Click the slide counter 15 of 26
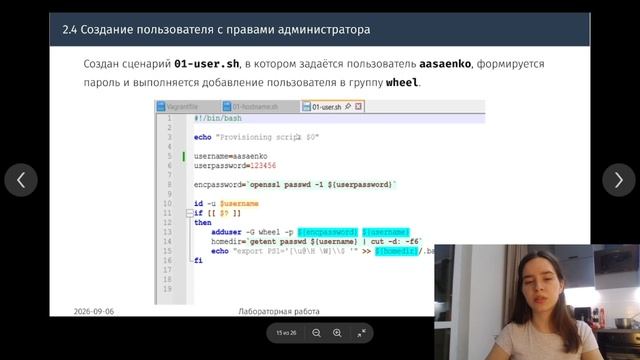This screenshot has height=360, width=640. click(x=286, y=333)
